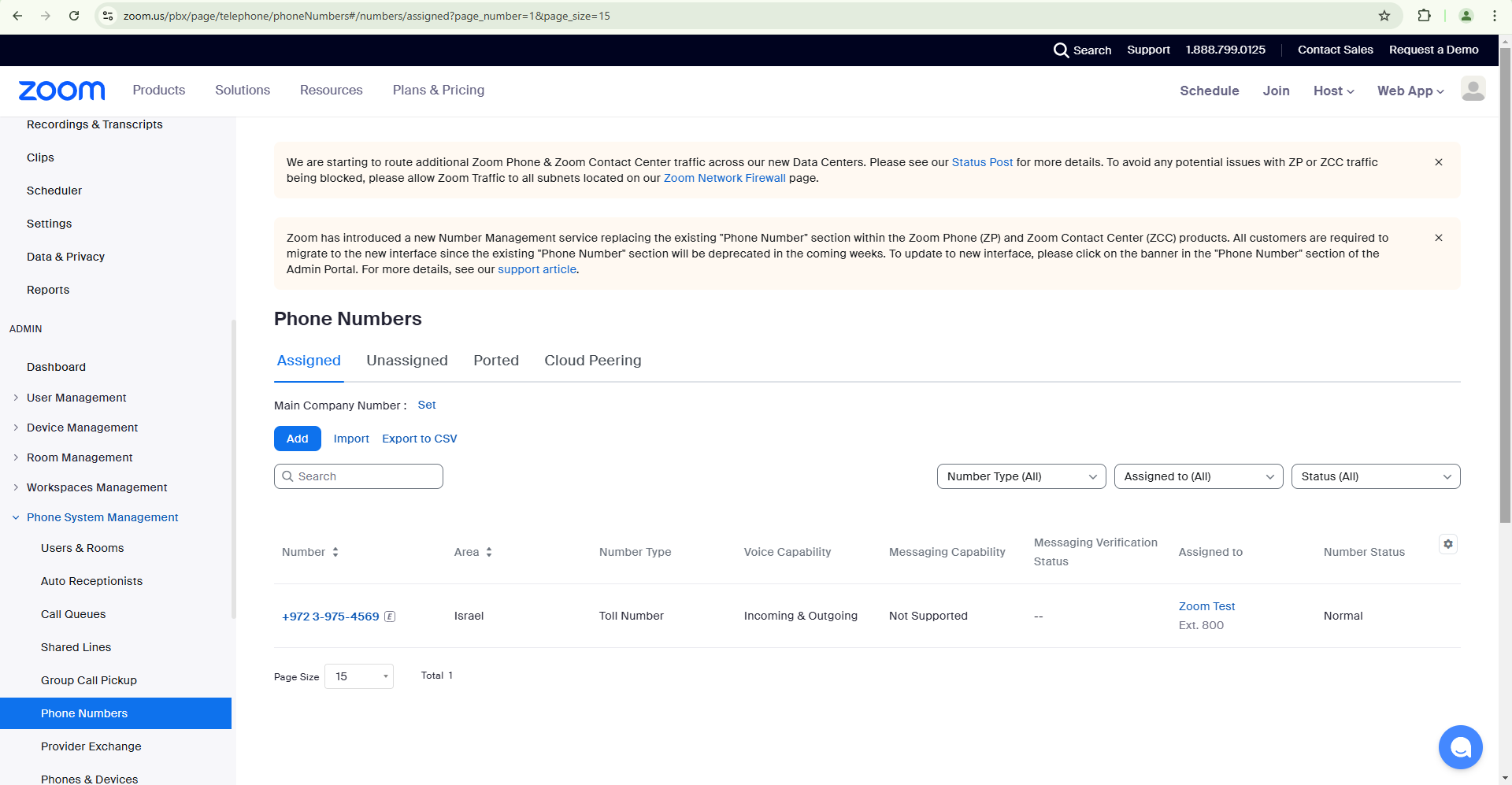
Task: Open Chrome three-dot menu
Action: 1494,16
